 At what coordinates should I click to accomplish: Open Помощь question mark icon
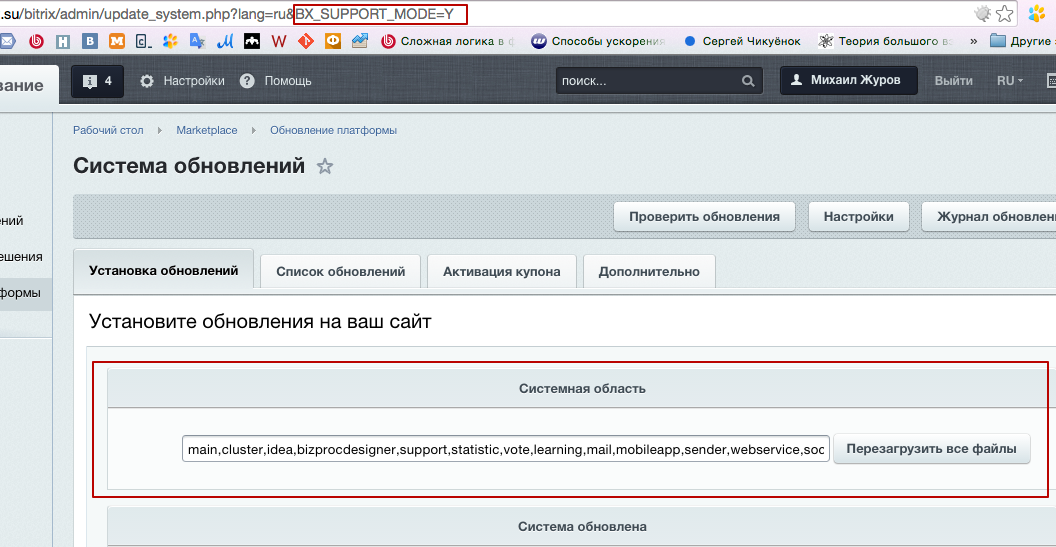248,81
